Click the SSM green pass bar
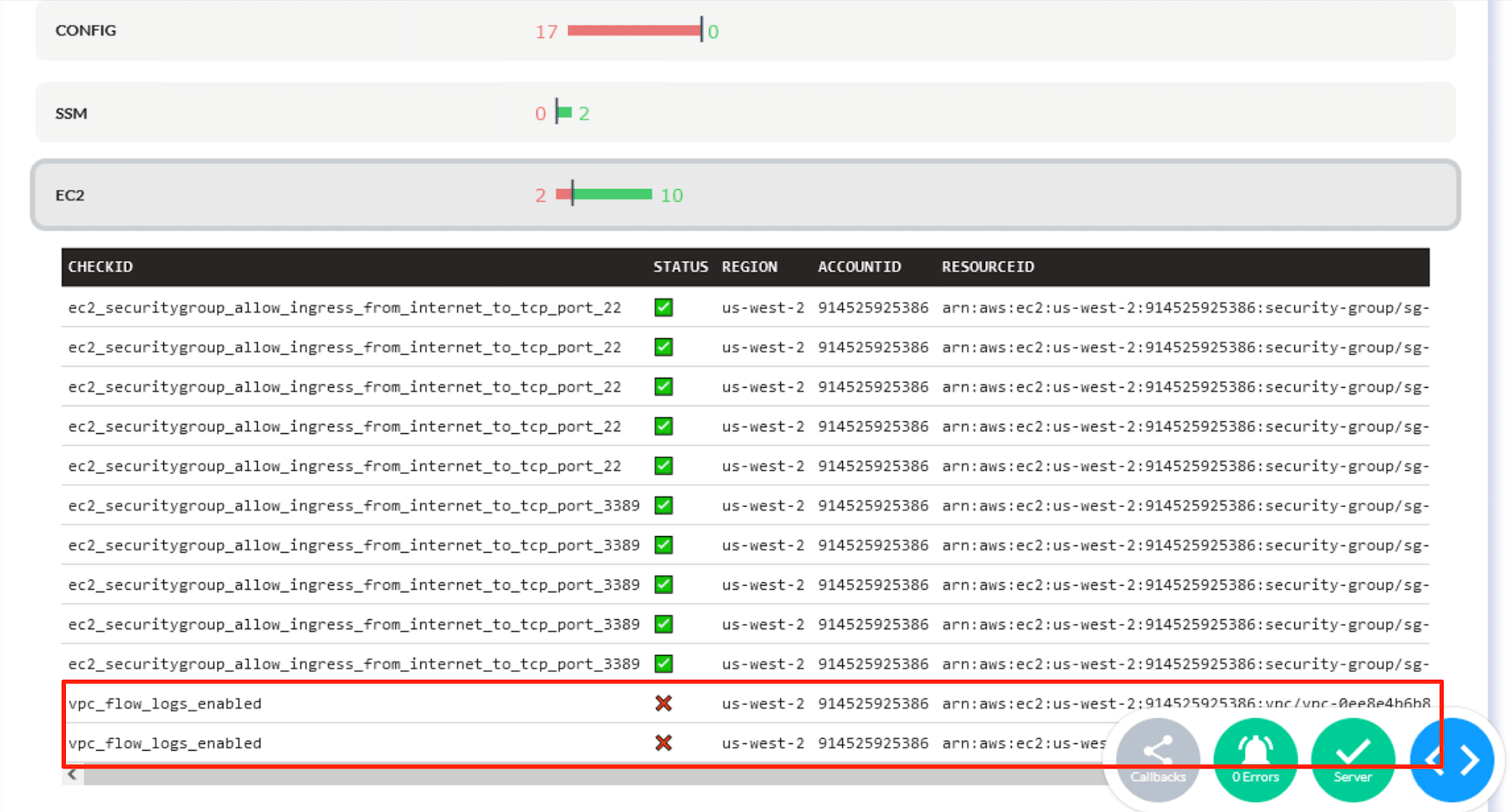 coord(565,113)
